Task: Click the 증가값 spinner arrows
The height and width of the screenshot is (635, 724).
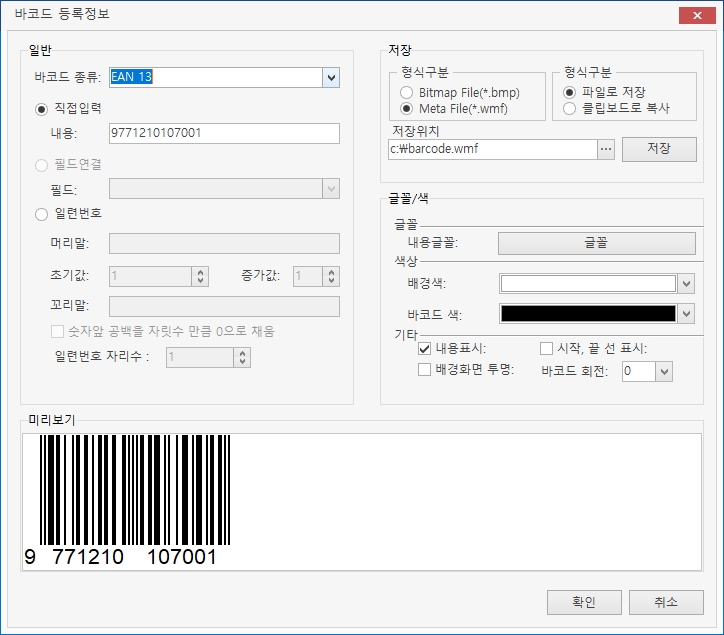Action: point(331,276)
